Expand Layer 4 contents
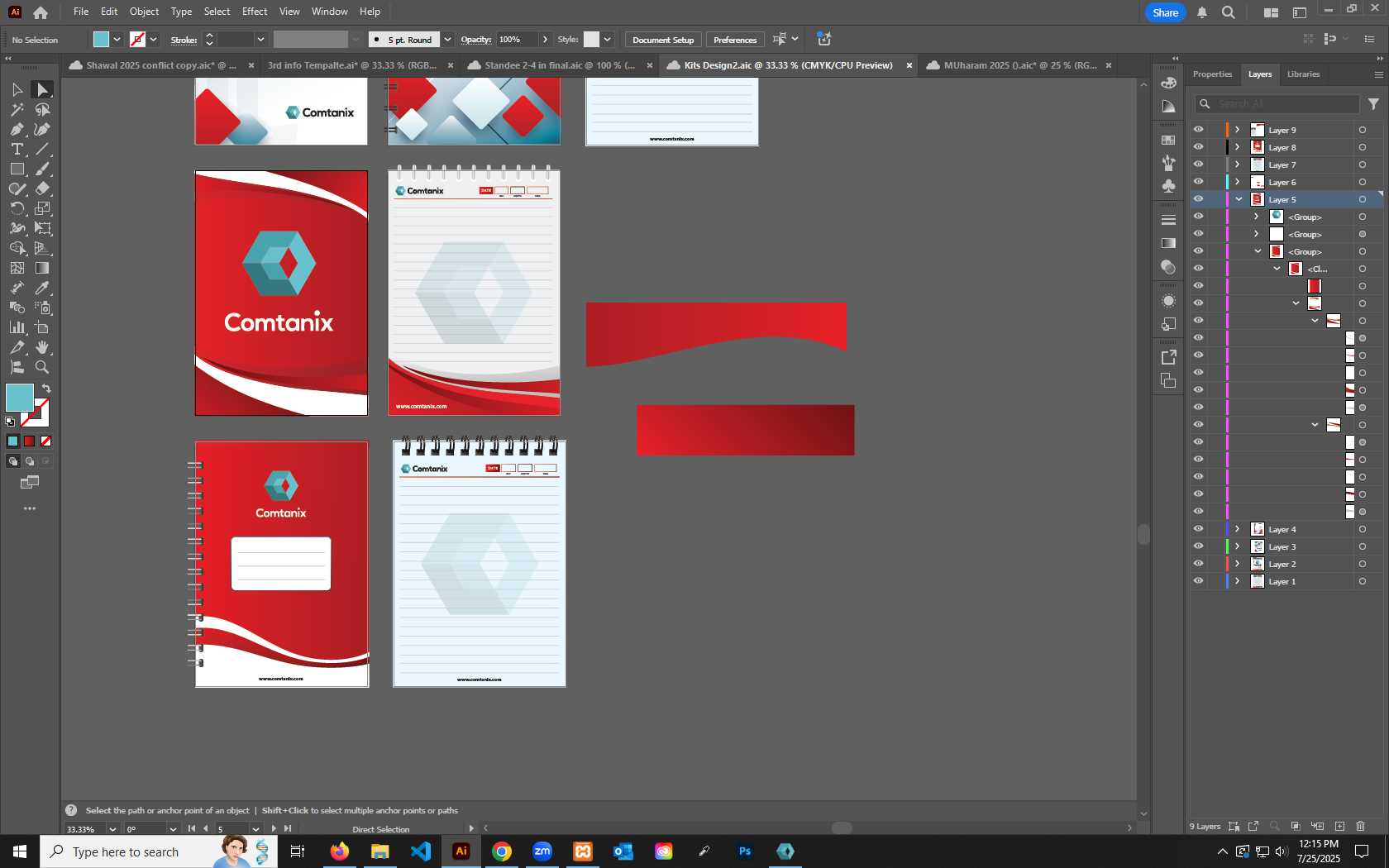 [x=1238, y=529]
